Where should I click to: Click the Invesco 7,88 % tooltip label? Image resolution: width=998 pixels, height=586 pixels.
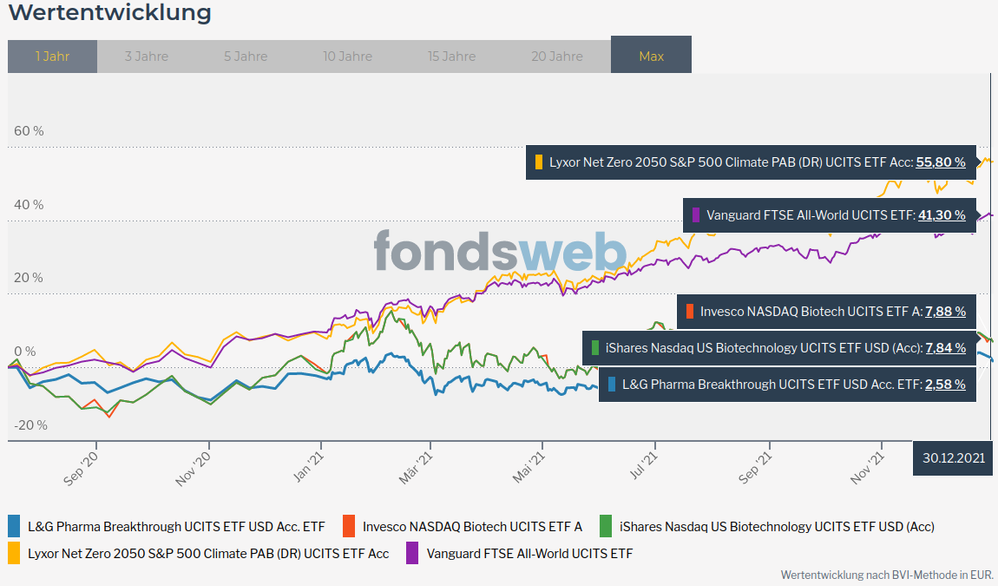click(x=825, y=311)
